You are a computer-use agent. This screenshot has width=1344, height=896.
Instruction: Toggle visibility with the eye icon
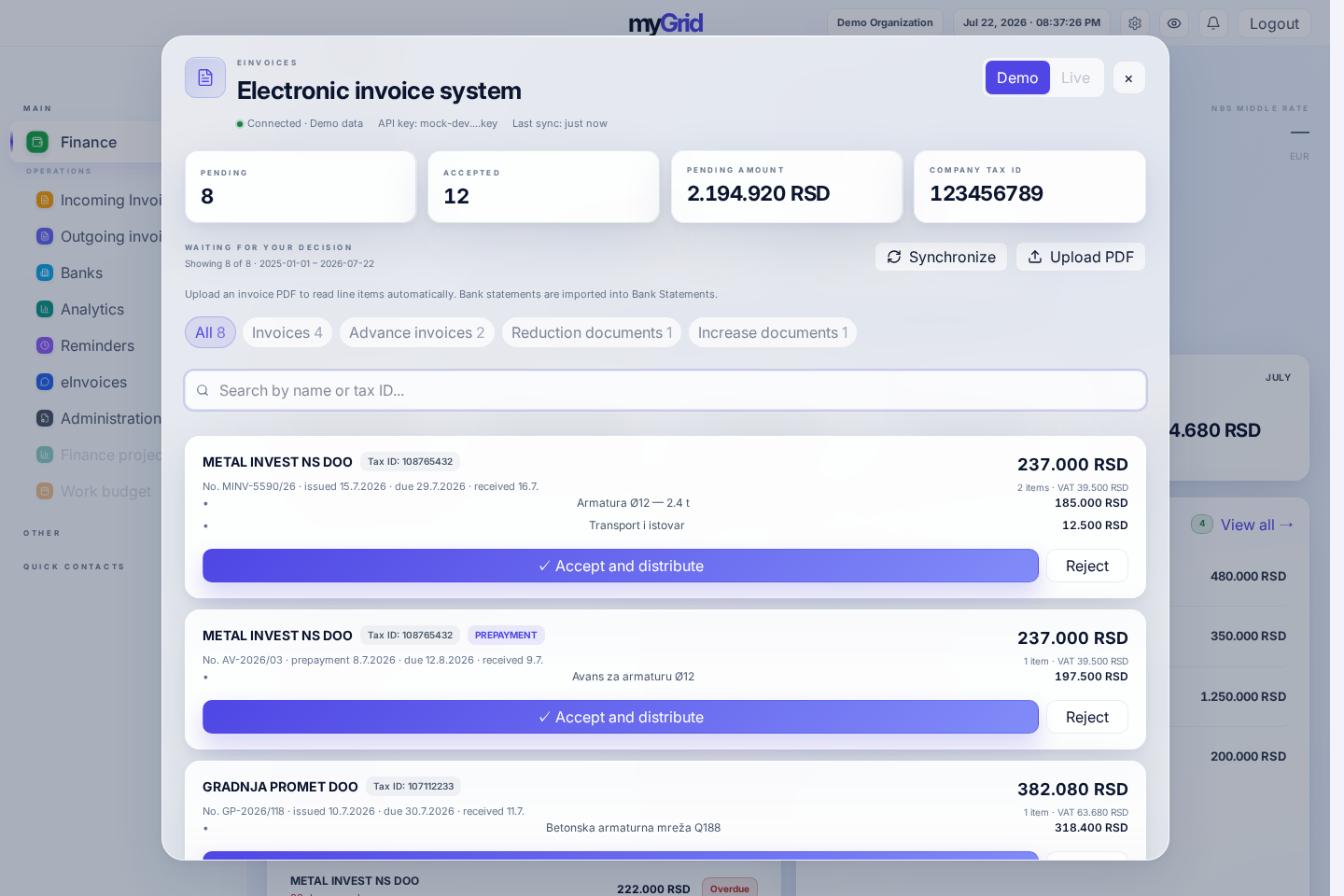click(1174, 23)
